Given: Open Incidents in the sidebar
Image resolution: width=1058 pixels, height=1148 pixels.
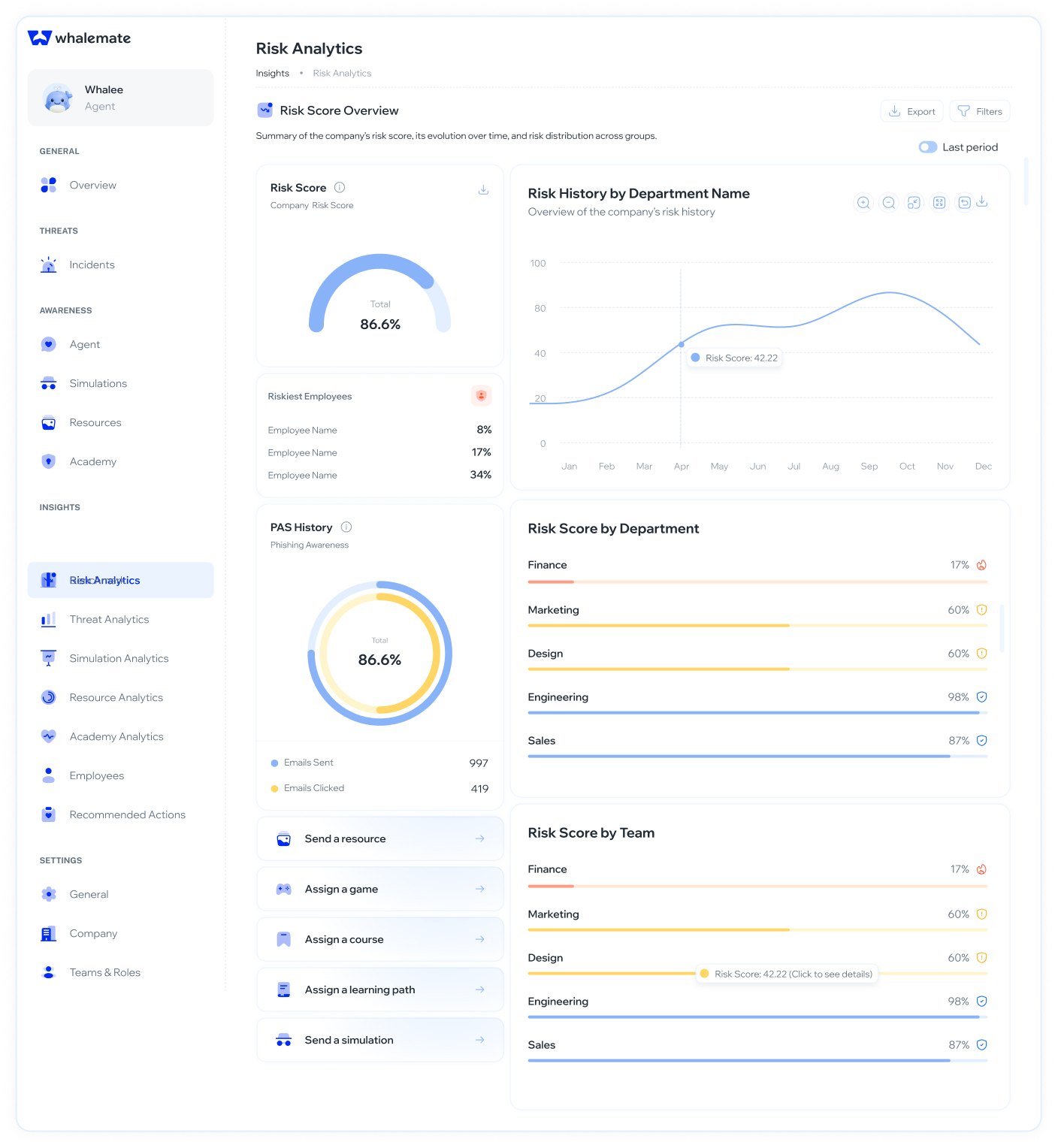Looking at the screenshot, I should tap(120, 264).
